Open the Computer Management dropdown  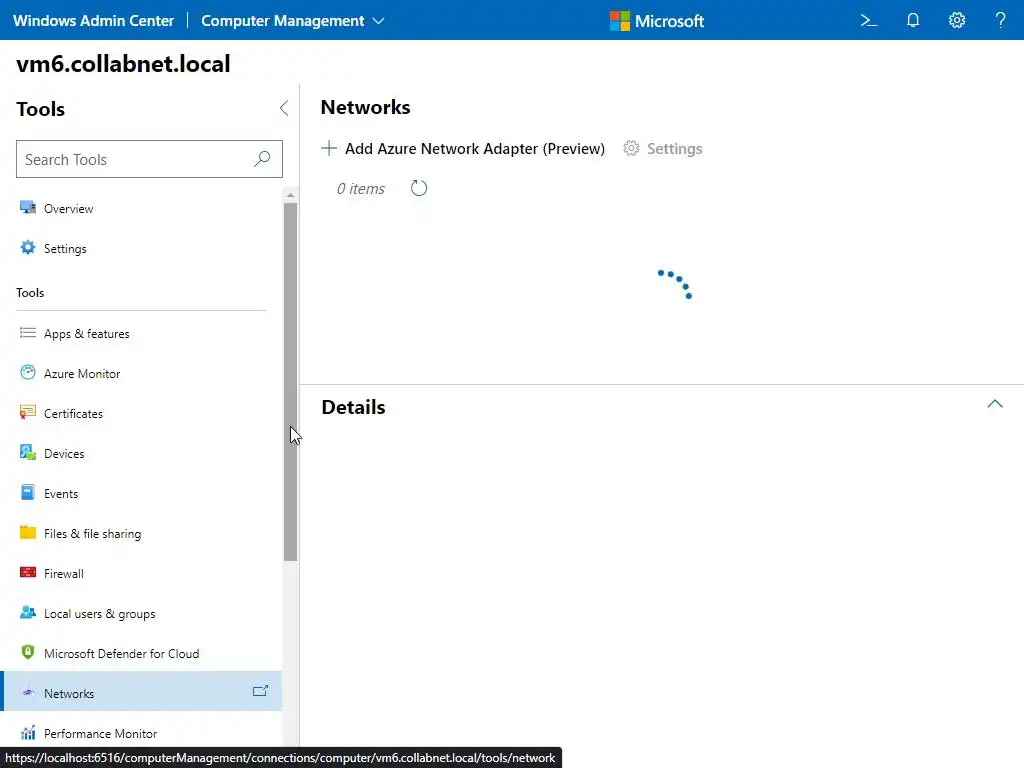[292, 20]
